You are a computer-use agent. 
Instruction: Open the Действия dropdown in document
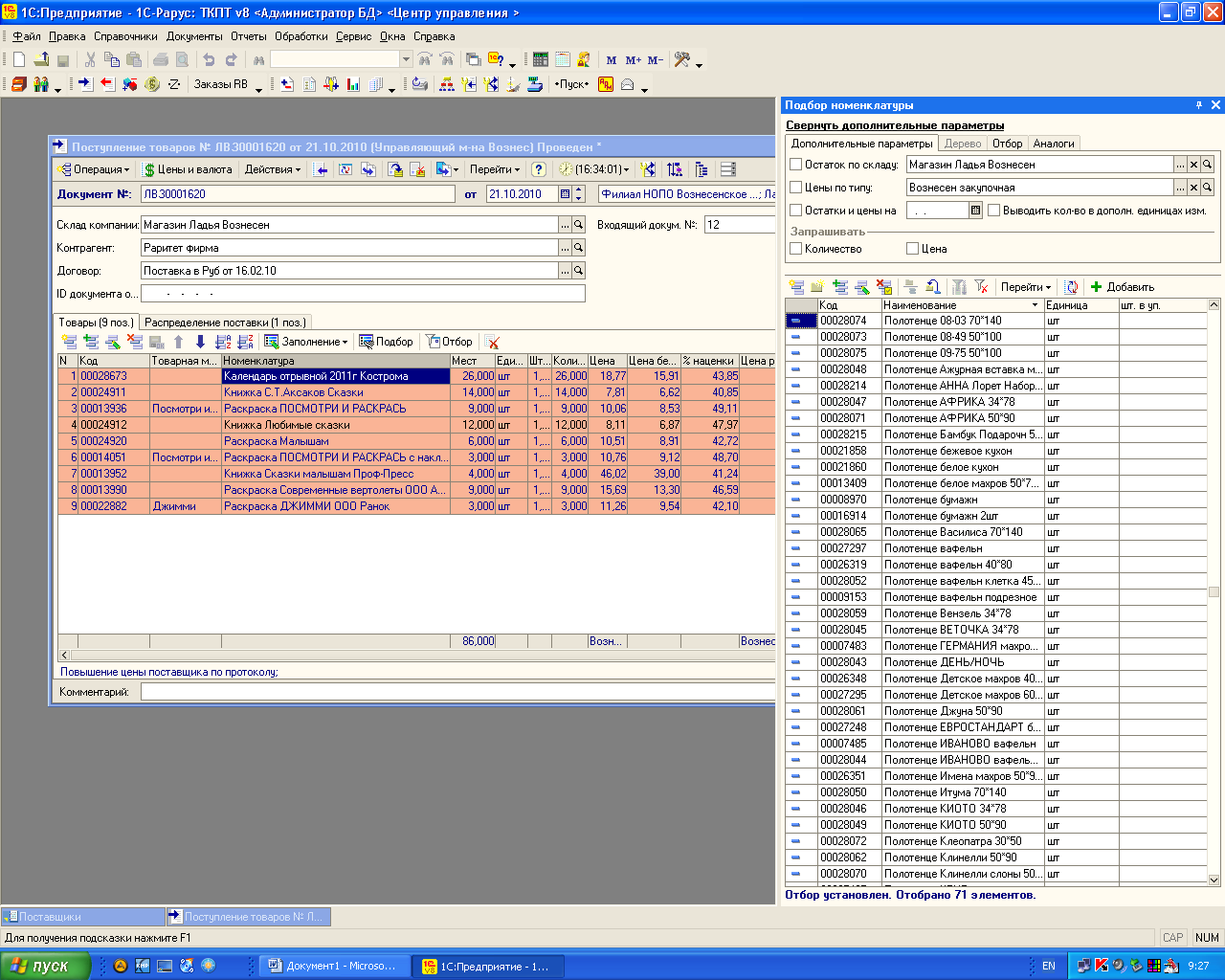pos(273,169)
